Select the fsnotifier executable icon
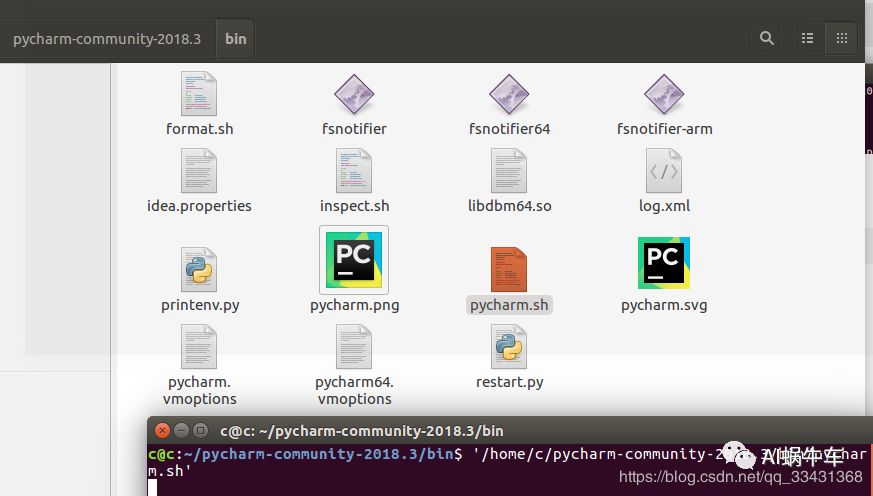 [x=354, y=95]
